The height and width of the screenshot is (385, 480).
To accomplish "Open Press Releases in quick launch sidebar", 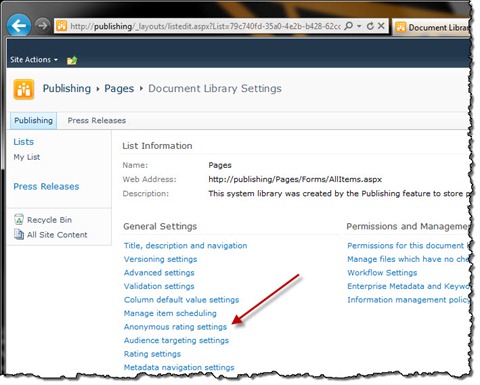I will (x=46, y=186).
